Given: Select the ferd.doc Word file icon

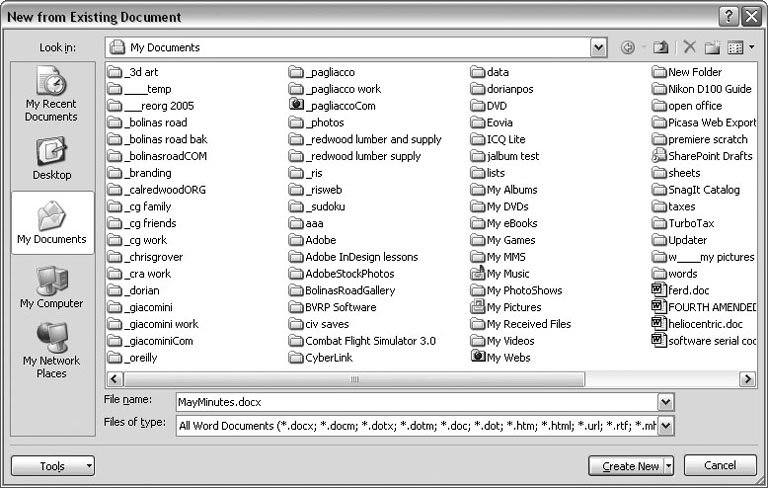Looking at the screenshot, I should pos(659,290).
